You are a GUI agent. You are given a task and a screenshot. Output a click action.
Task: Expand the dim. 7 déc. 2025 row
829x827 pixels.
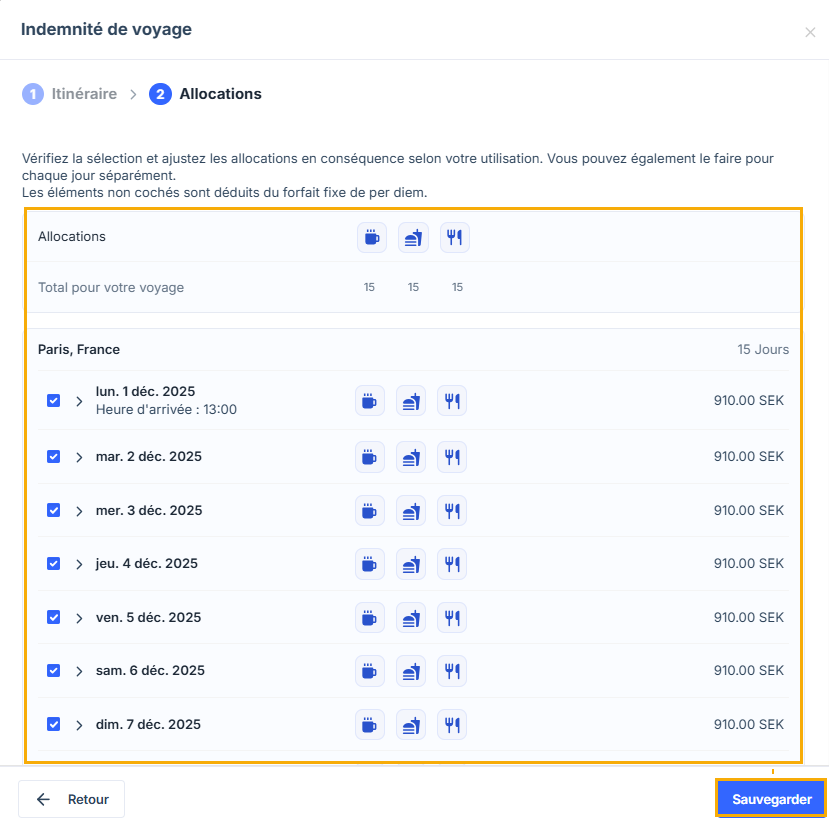[x=80, y=724]
